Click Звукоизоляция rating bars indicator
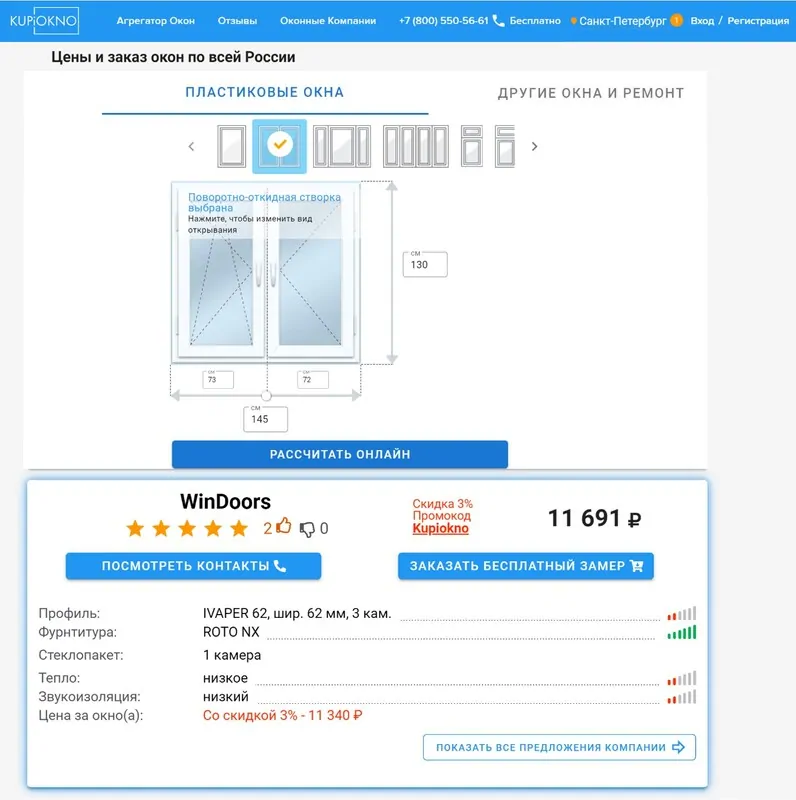Viewport: 796px width, 800px height. (682, 697)
